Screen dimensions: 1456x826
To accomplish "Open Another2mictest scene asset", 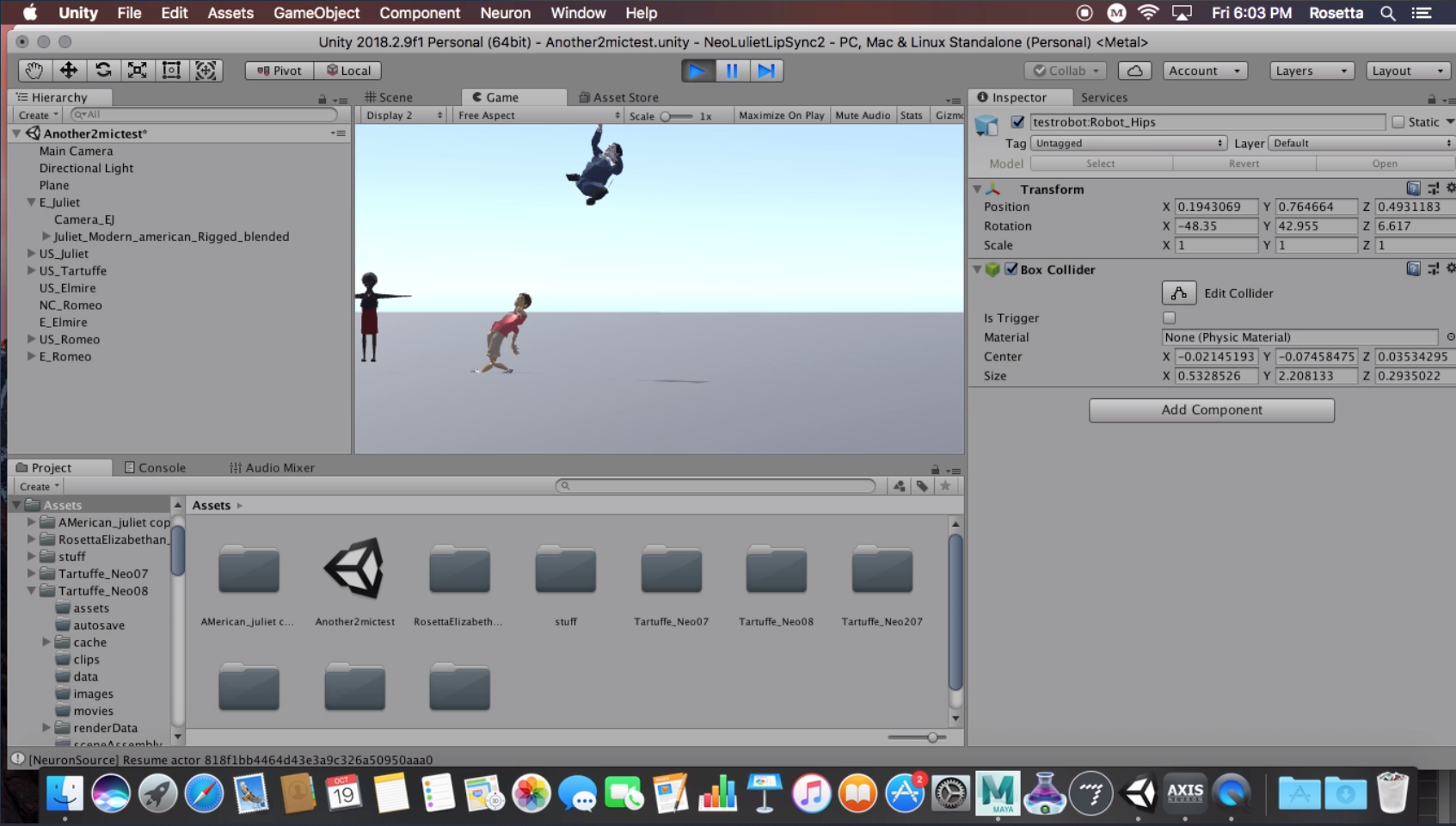I will tap(354, 569).
